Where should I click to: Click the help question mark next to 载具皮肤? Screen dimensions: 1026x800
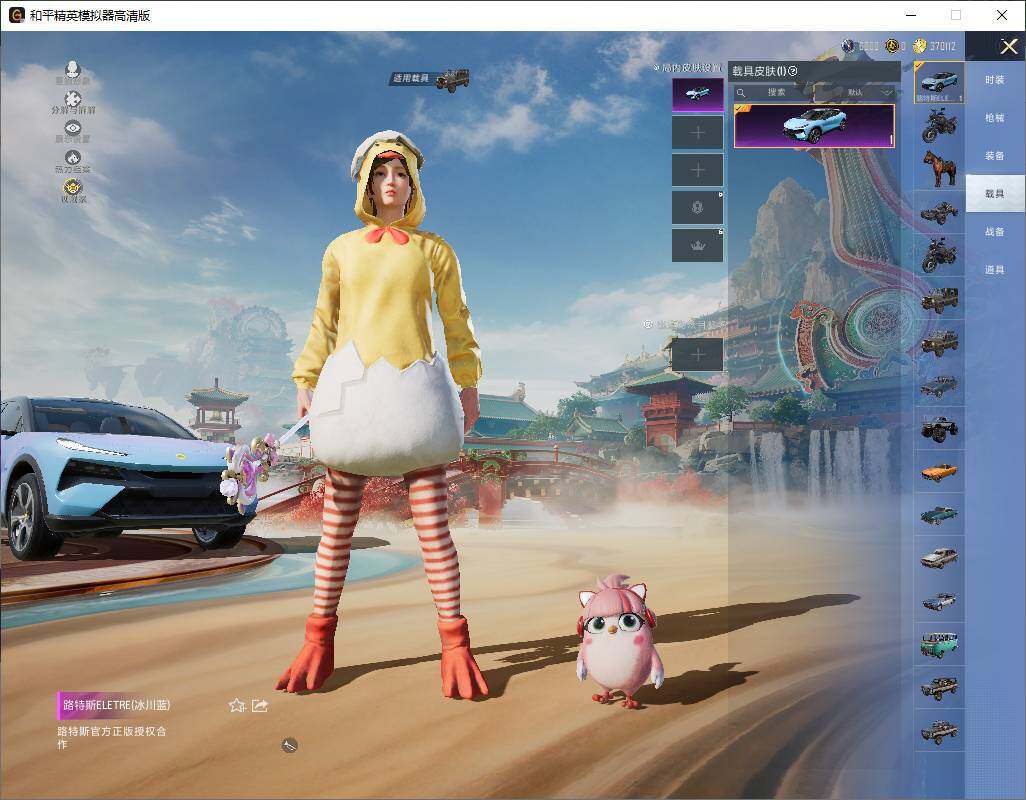pyautogui.click(x=793, y=70)
